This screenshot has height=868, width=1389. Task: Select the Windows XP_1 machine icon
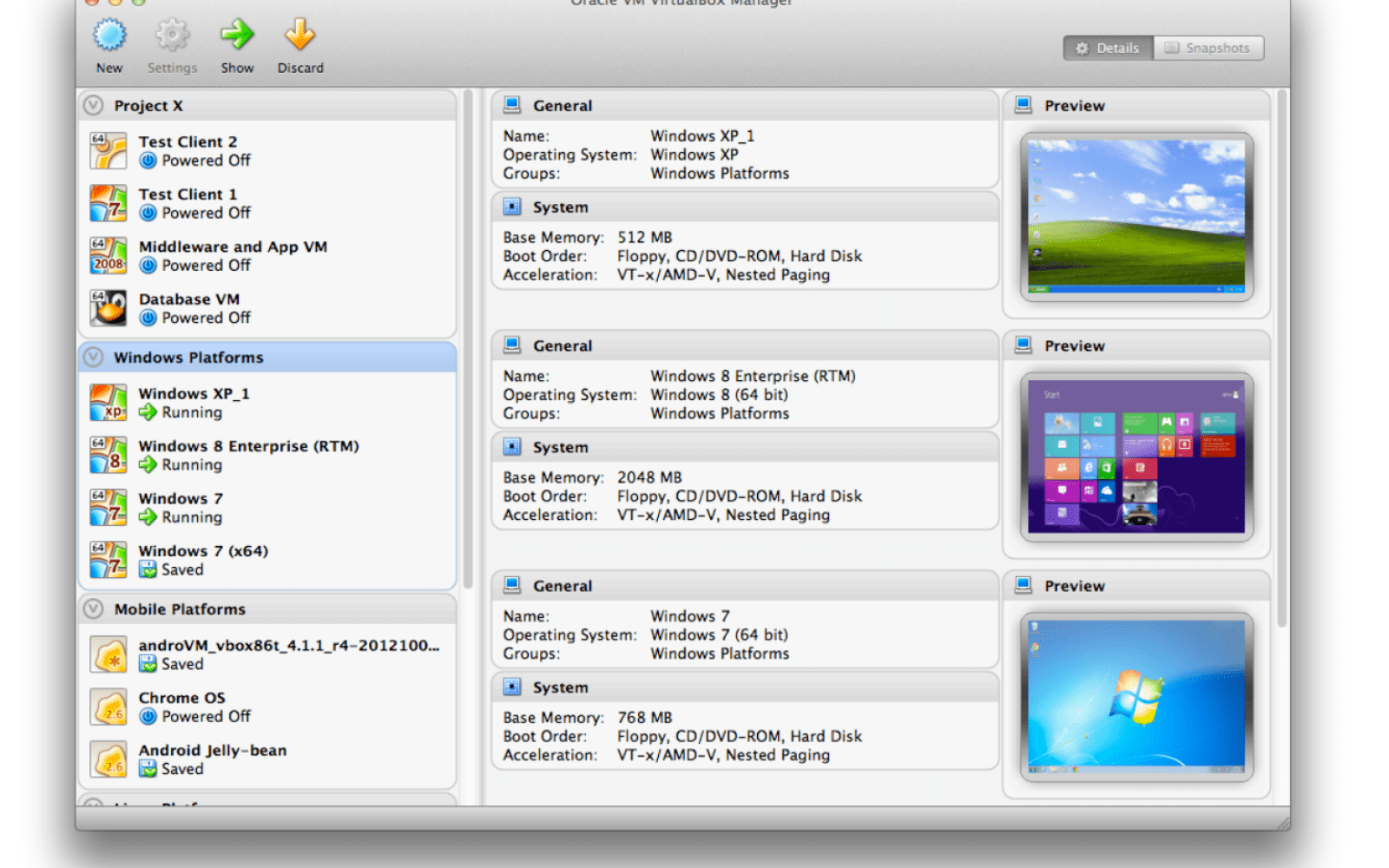click(109, 403)
